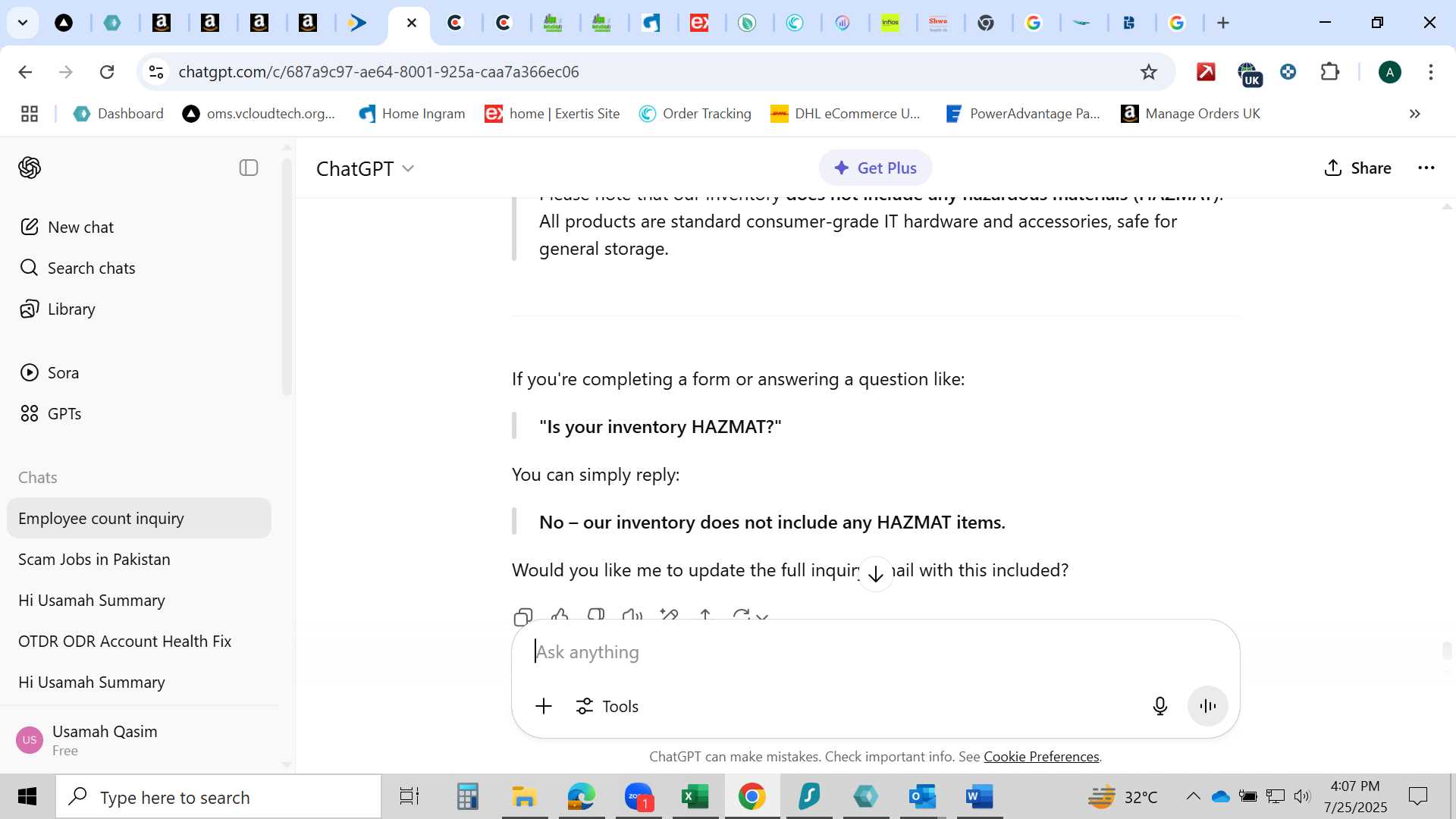Open the Home Ingram bookmark
The image size is (1456, 819).
pos(412,114)
